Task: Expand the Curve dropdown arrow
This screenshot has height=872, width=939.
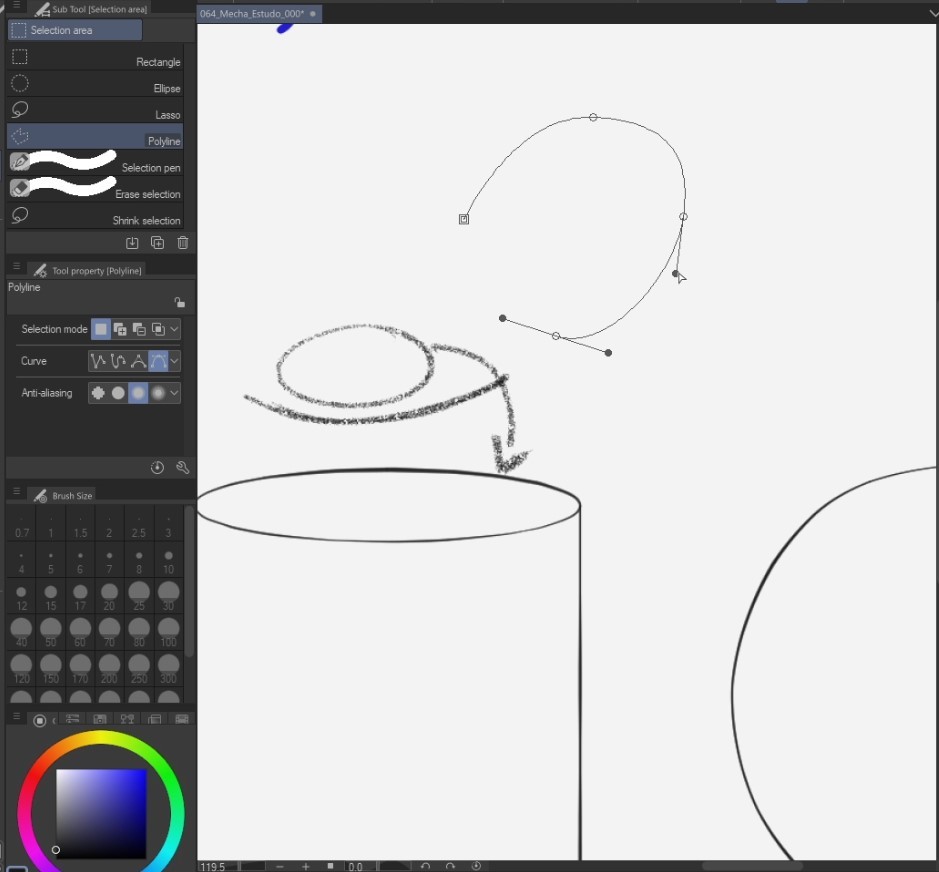Action: coord(174,361)
